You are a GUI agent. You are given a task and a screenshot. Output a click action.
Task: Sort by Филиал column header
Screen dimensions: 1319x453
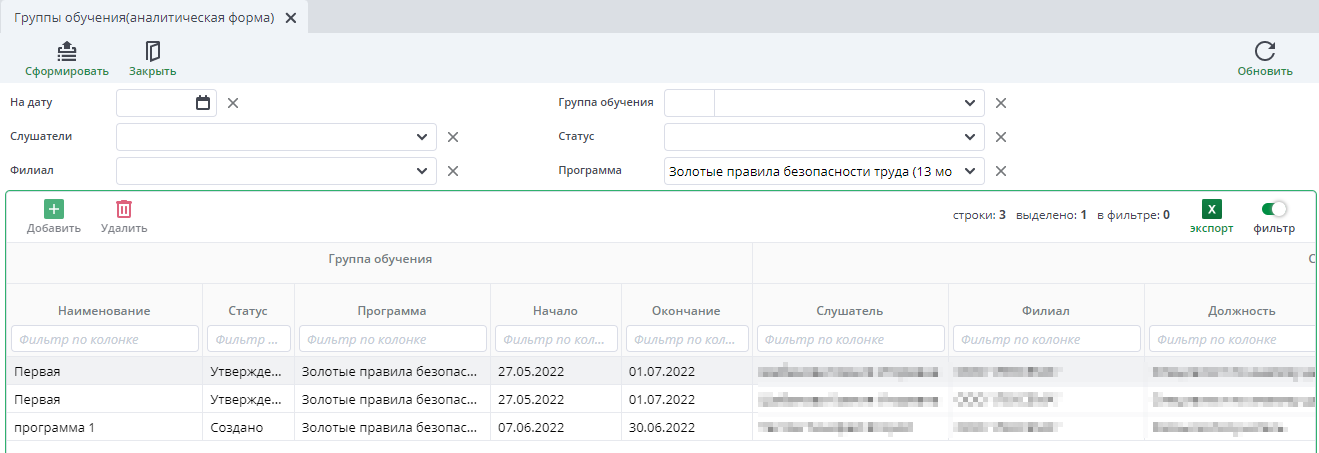(x=1046, y=311)
